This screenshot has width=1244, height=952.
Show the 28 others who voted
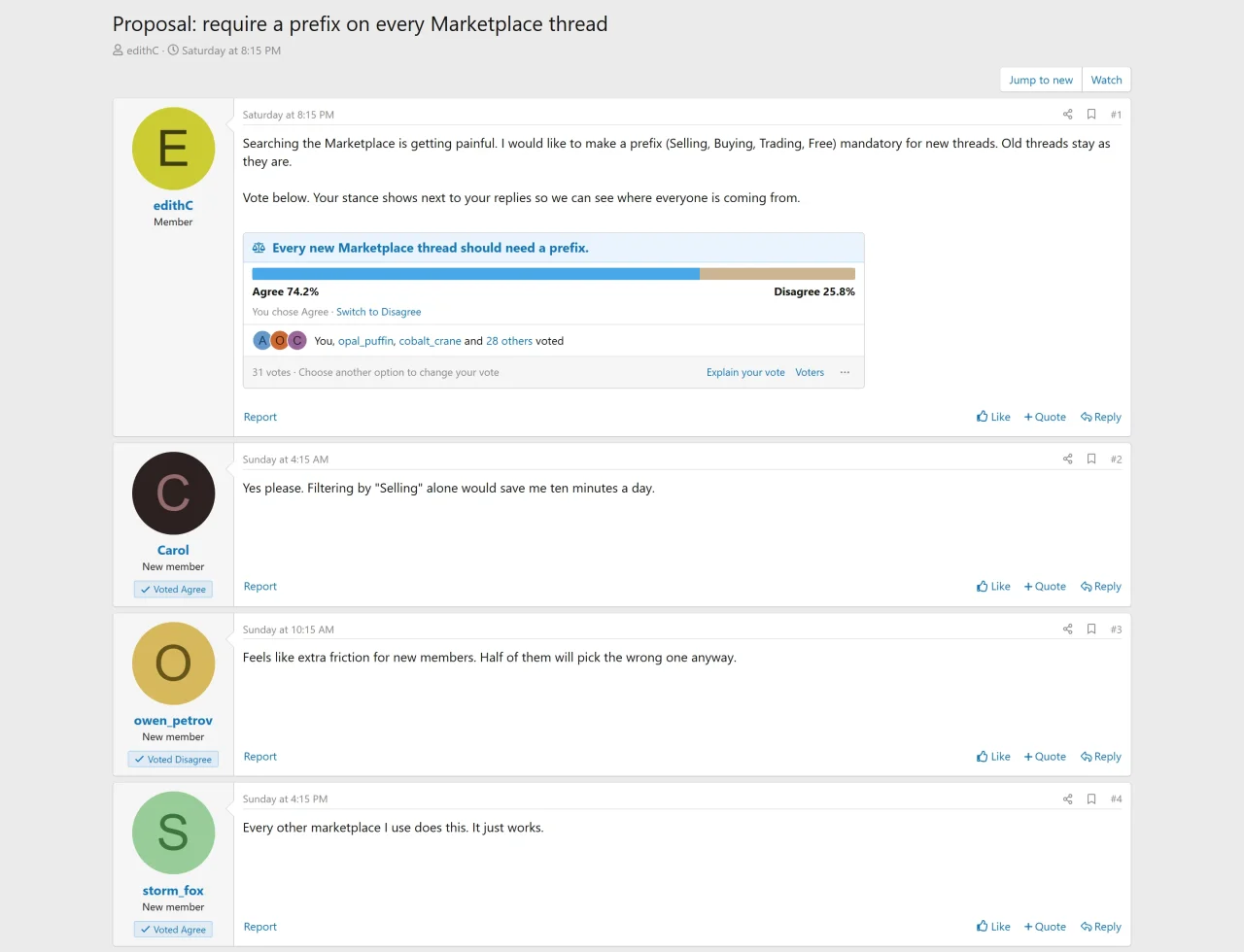[509, 341]
